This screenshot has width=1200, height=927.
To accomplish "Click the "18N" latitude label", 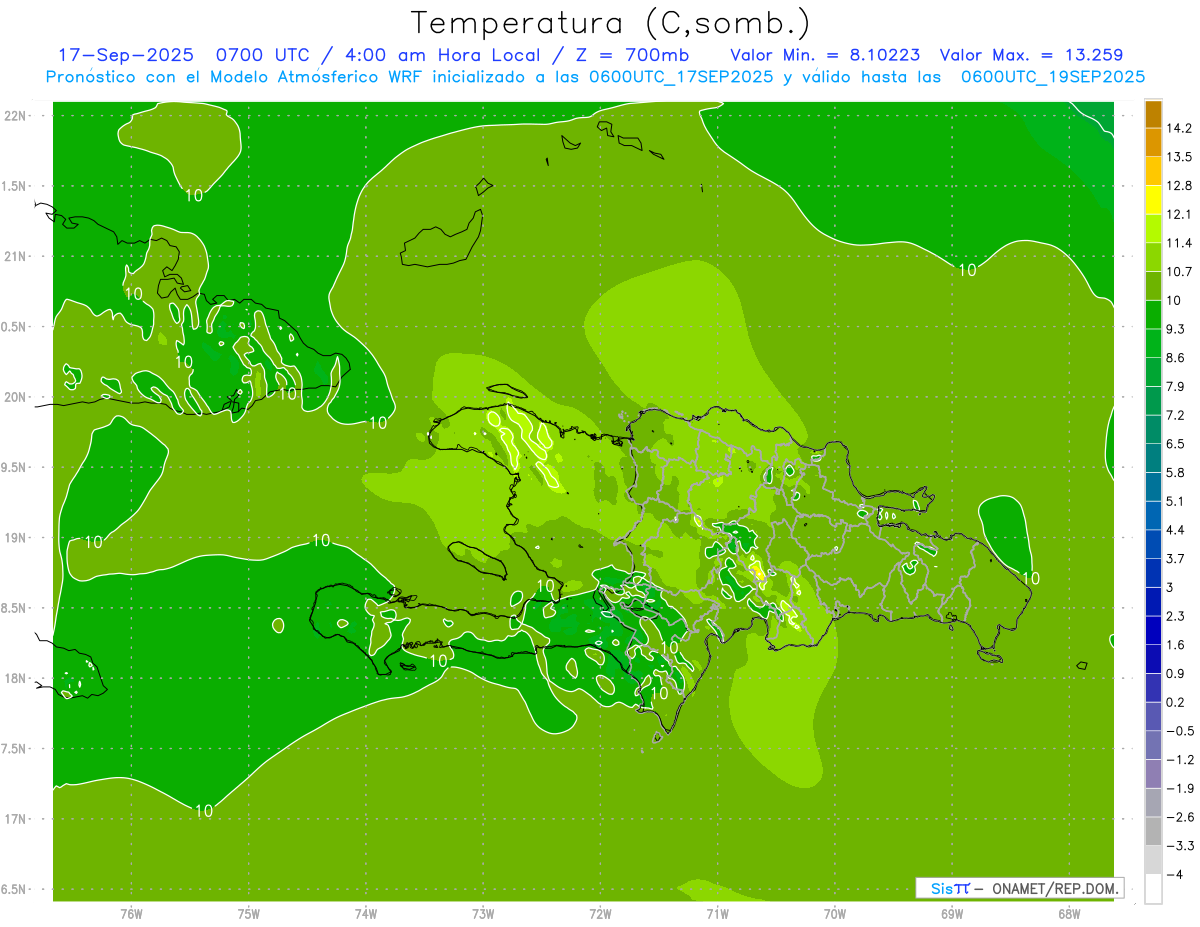I will pyautogui.click(x=16, y=678).
